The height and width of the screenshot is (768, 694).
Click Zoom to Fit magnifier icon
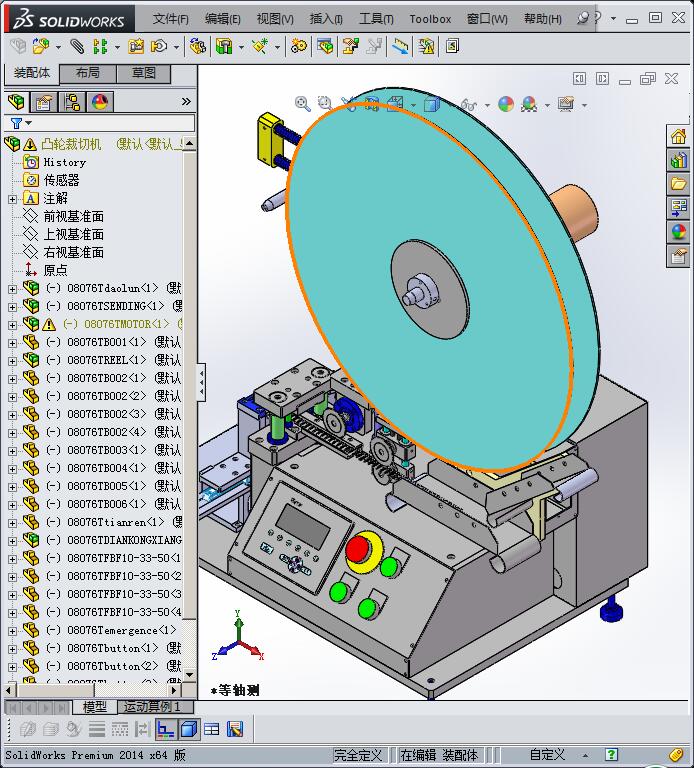303,104
